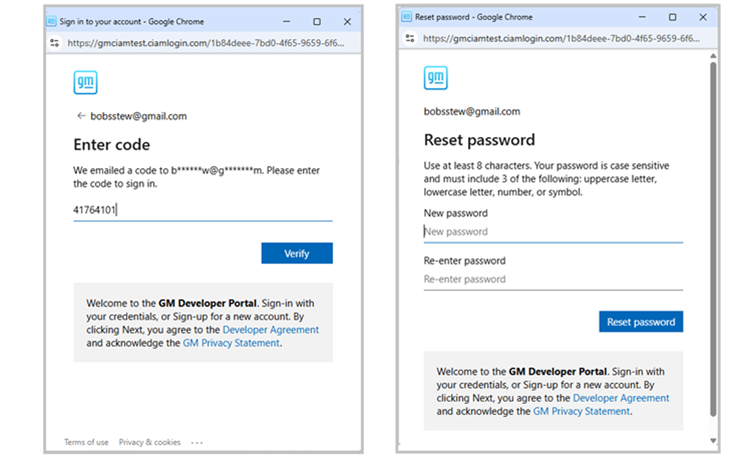This screenshot has height=460, width=740.
Task: Open the three-dot more options in sign-in footer
Action: (x=197, y=442)
